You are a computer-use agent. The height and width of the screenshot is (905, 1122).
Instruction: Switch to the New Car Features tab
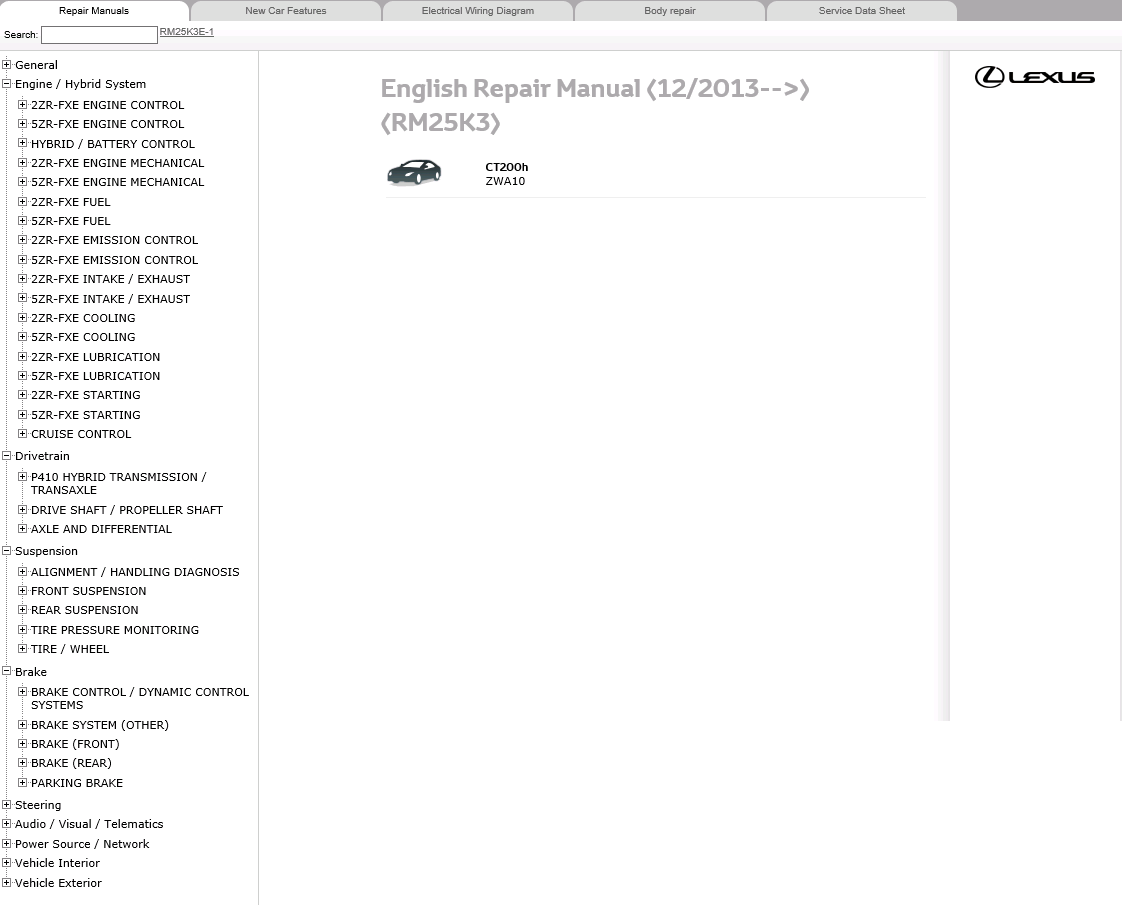coord(286,11)
